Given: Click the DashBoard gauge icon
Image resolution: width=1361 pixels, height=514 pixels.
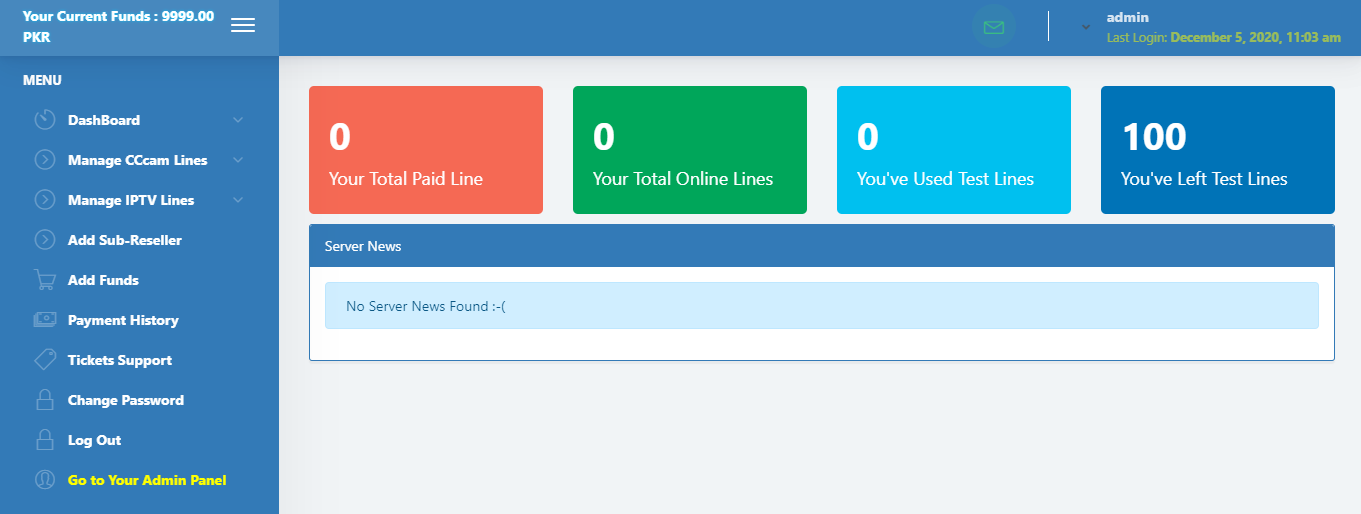Looking at the screenshot, I should click(x=45, y=120).
